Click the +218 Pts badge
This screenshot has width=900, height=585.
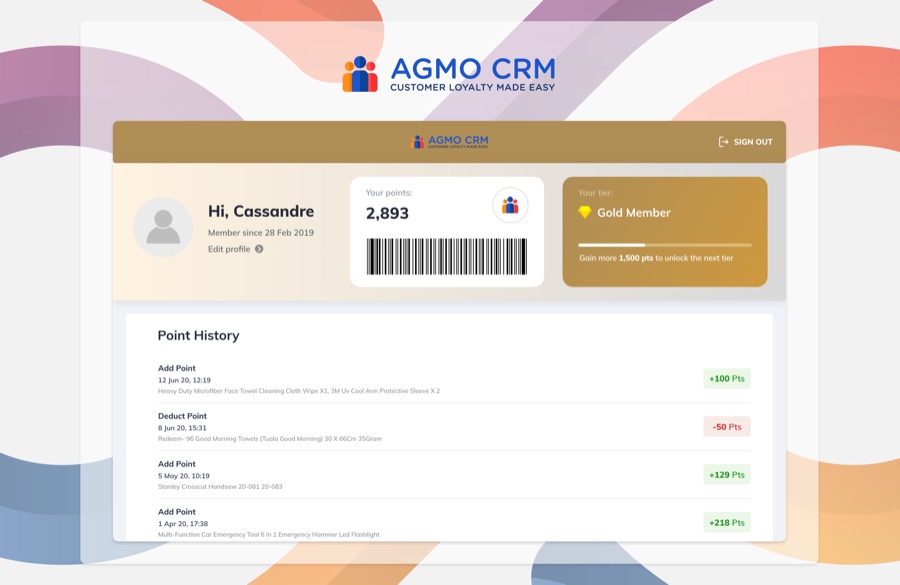tap(727, 522)
